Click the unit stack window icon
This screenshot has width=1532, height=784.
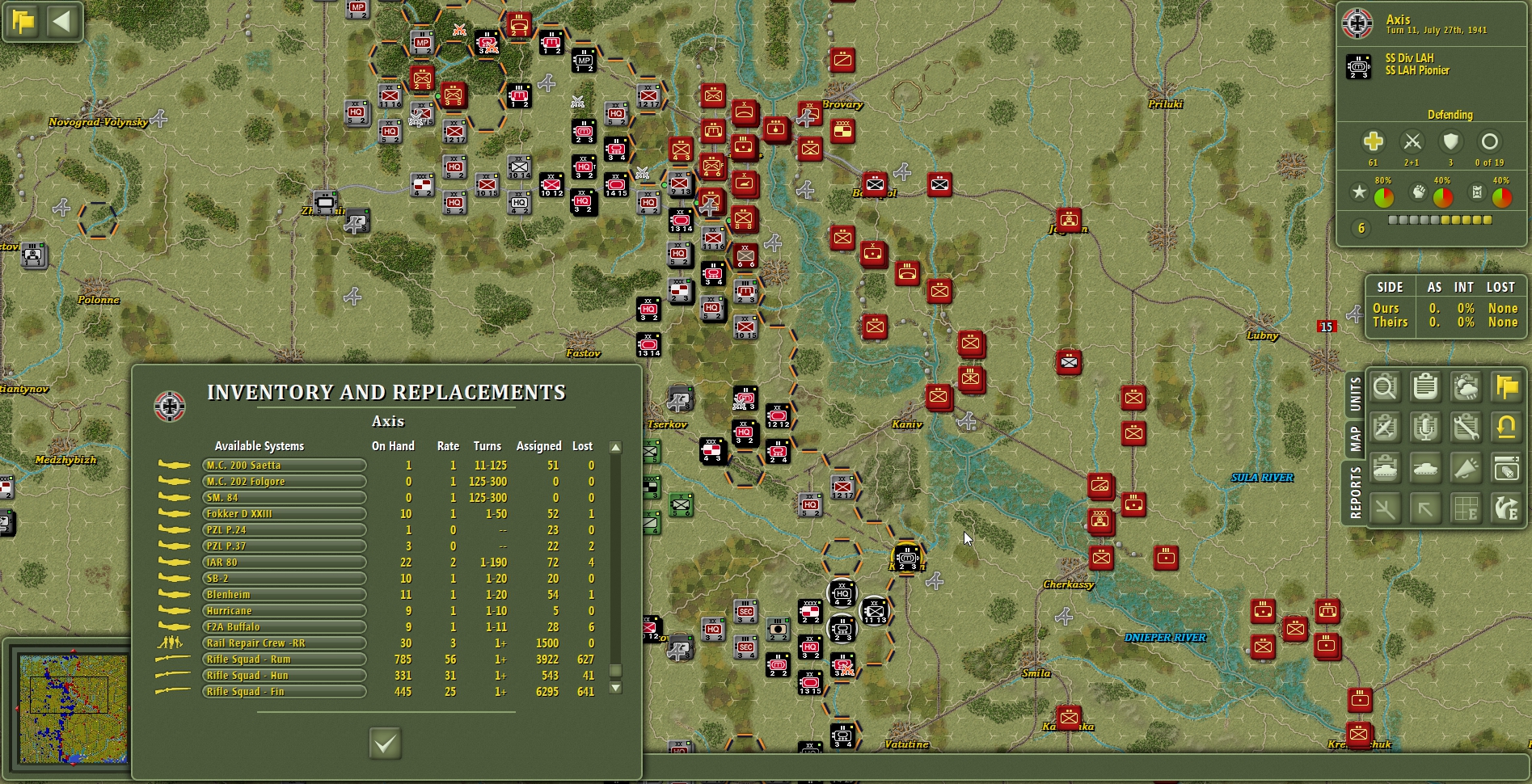(x=1506, y=468)
